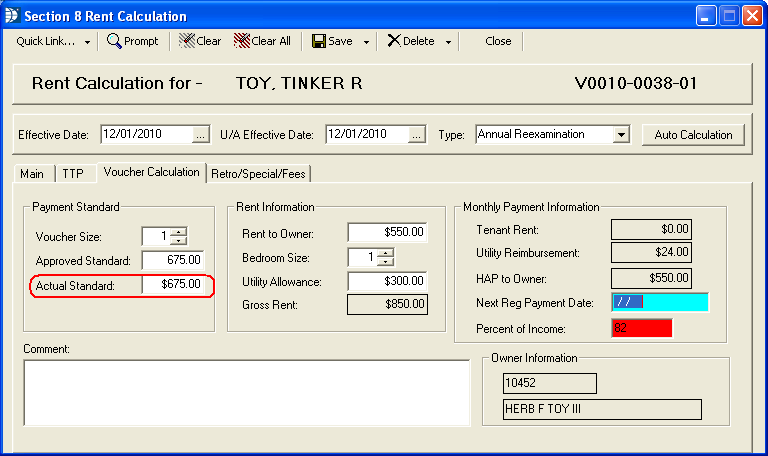Click the Utility Allowance field

pyautogui.click(x=387, y=281)
